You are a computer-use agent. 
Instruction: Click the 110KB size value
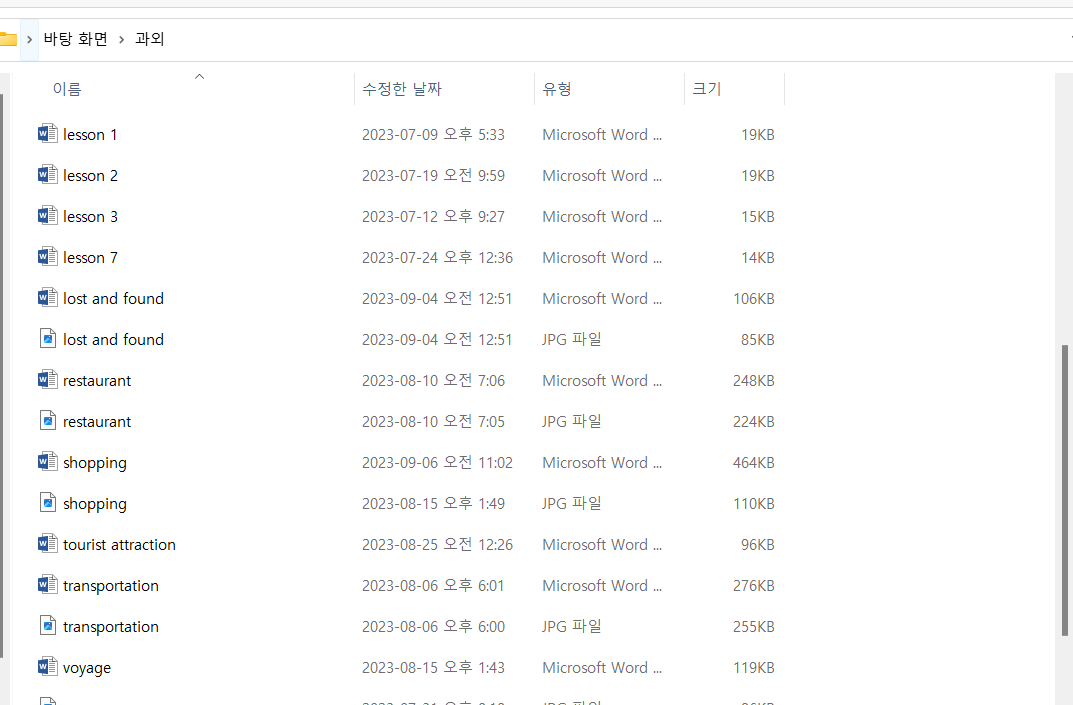(753, 504)
